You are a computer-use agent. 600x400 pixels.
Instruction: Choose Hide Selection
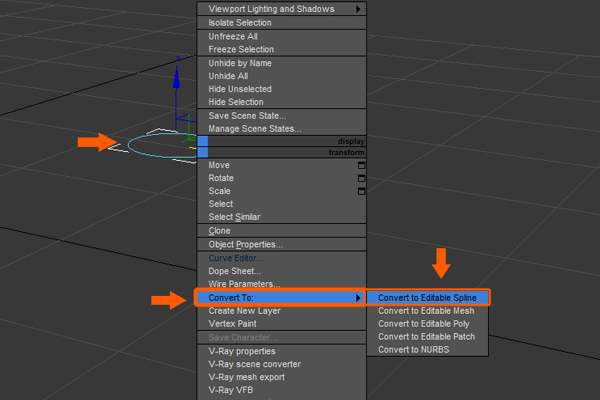282,102
